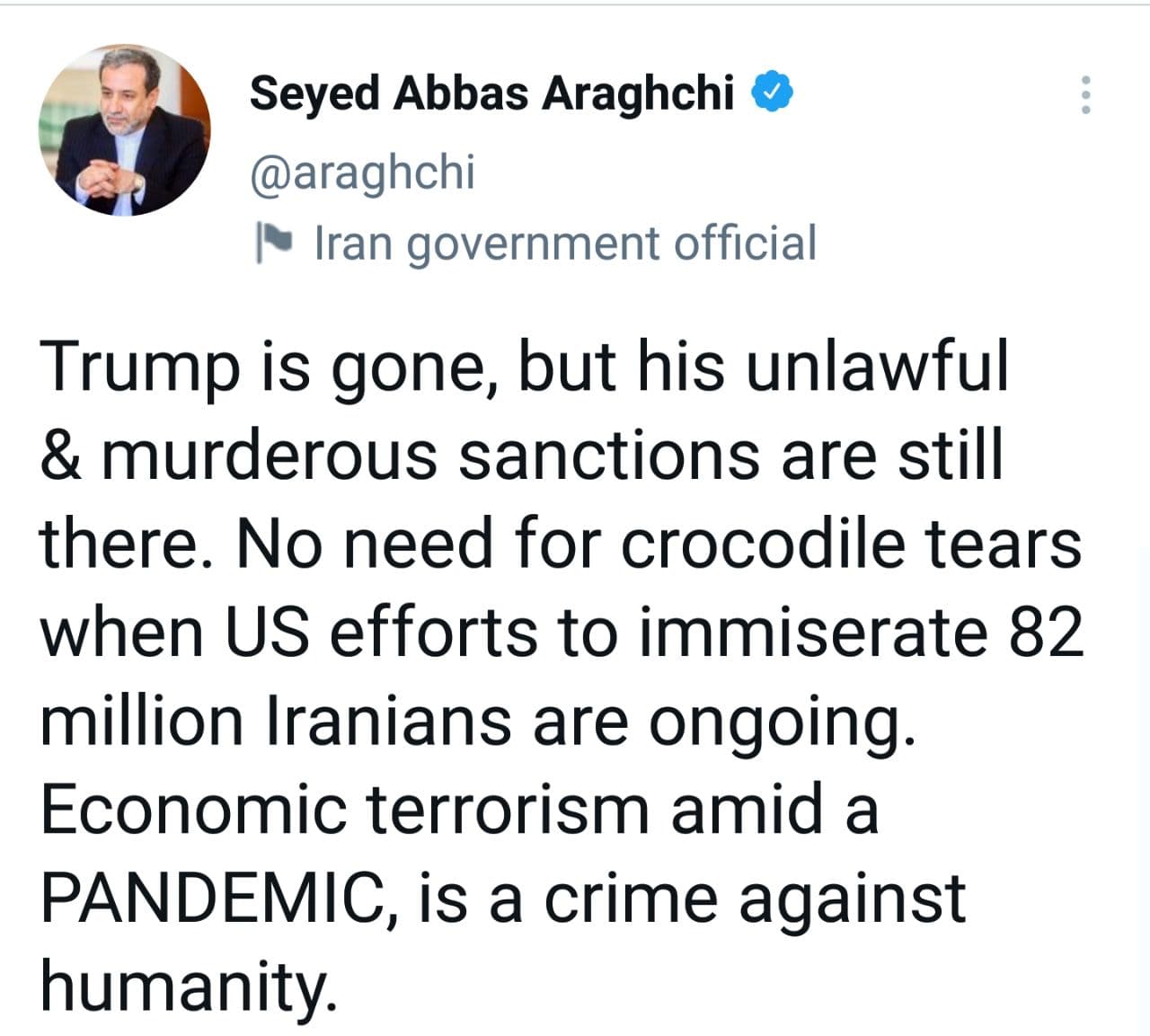Click the word unlawful in the tweet
The height and width of the screenshot is (1036, 1150).
coord(878,367)
